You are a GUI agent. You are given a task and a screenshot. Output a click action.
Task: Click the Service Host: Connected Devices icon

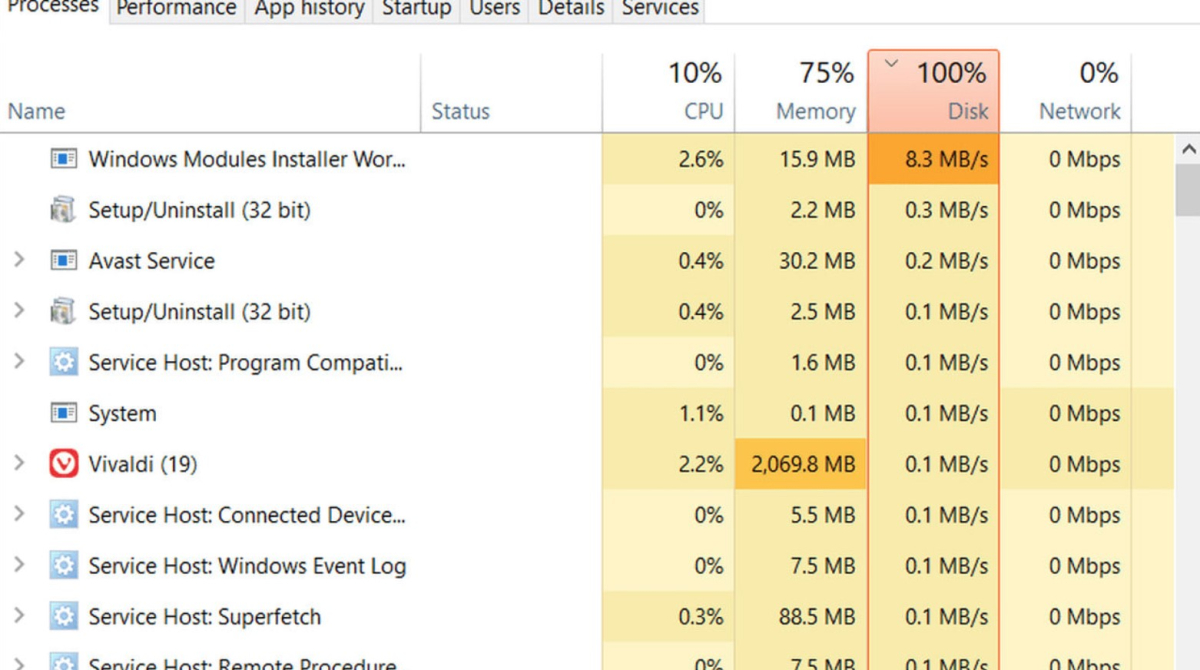(64, 515)
